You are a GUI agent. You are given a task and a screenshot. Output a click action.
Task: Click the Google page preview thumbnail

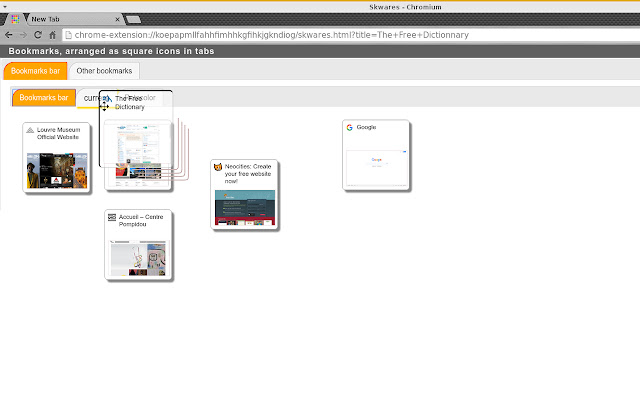point(376,168)
